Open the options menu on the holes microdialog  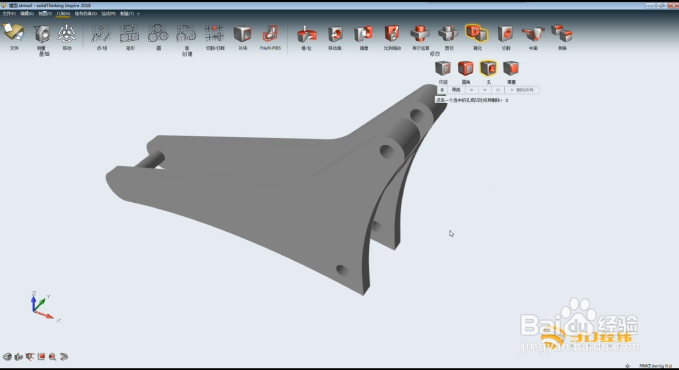click(442, 90)
